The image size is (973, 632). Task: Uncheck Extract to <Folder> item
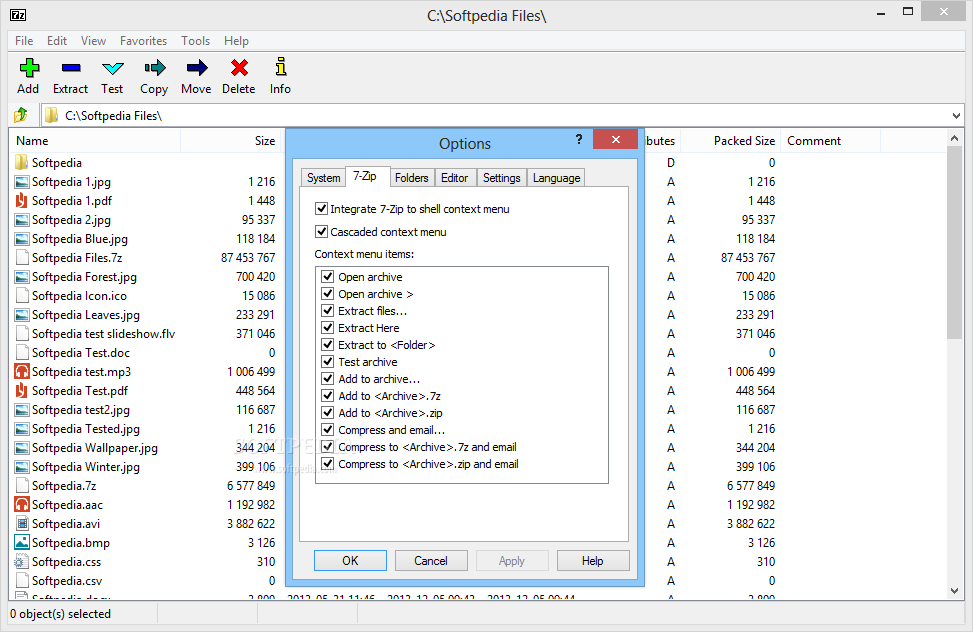point(328,345)
